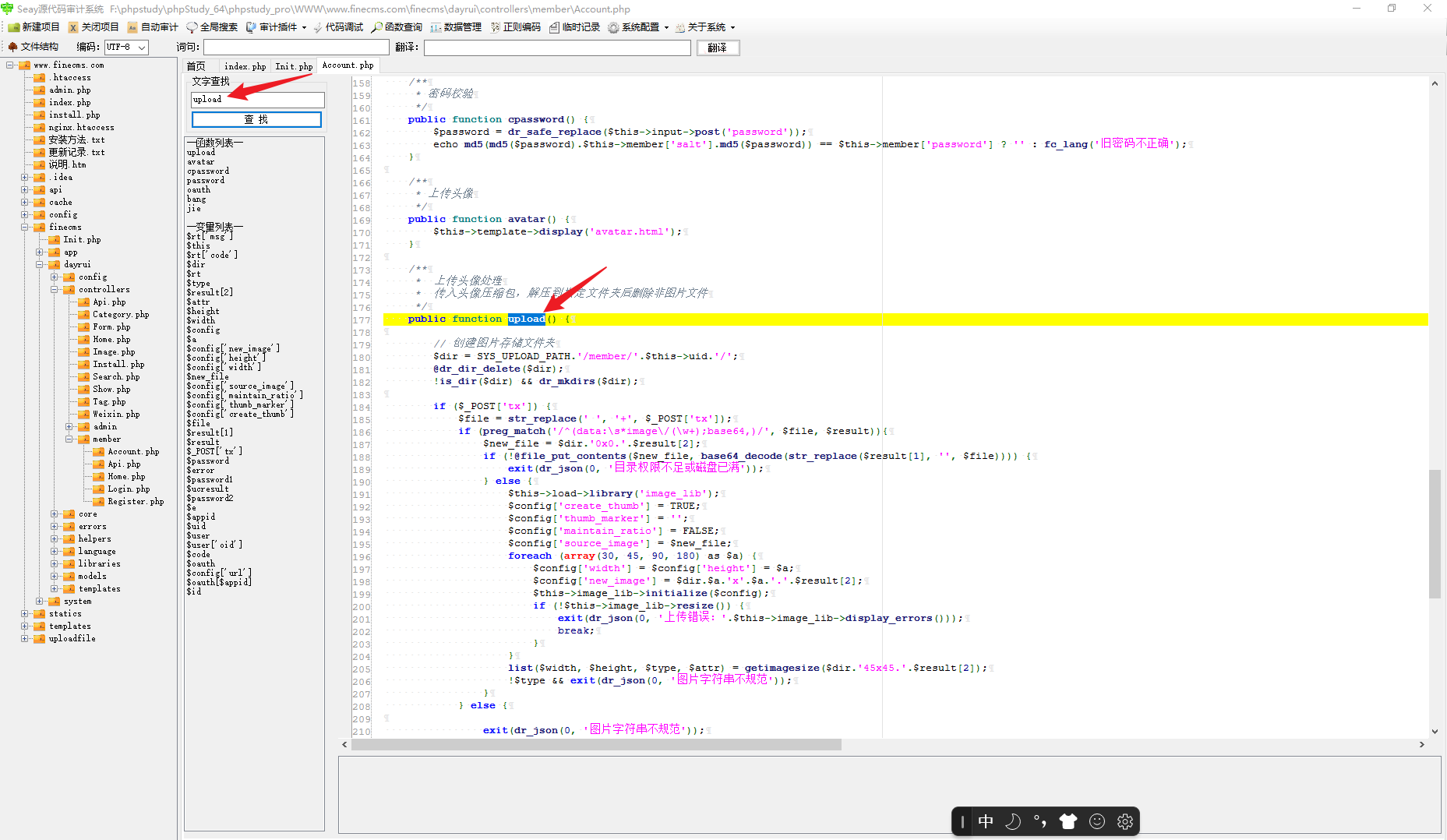Select $appid in the variable list

(201, 517)
